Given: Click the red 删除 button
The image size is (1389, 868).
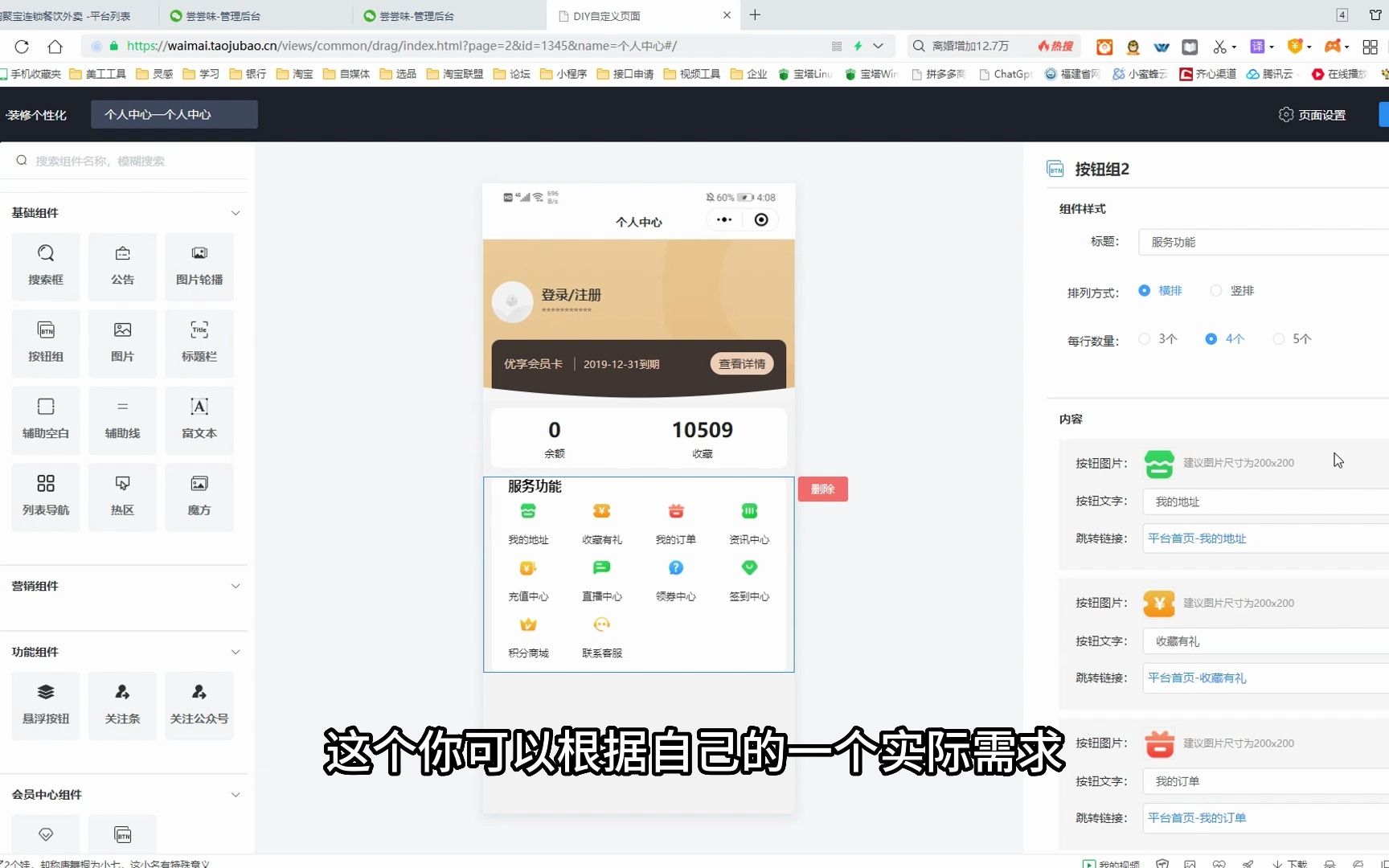Looking at the screenshot, I should 822,489.
